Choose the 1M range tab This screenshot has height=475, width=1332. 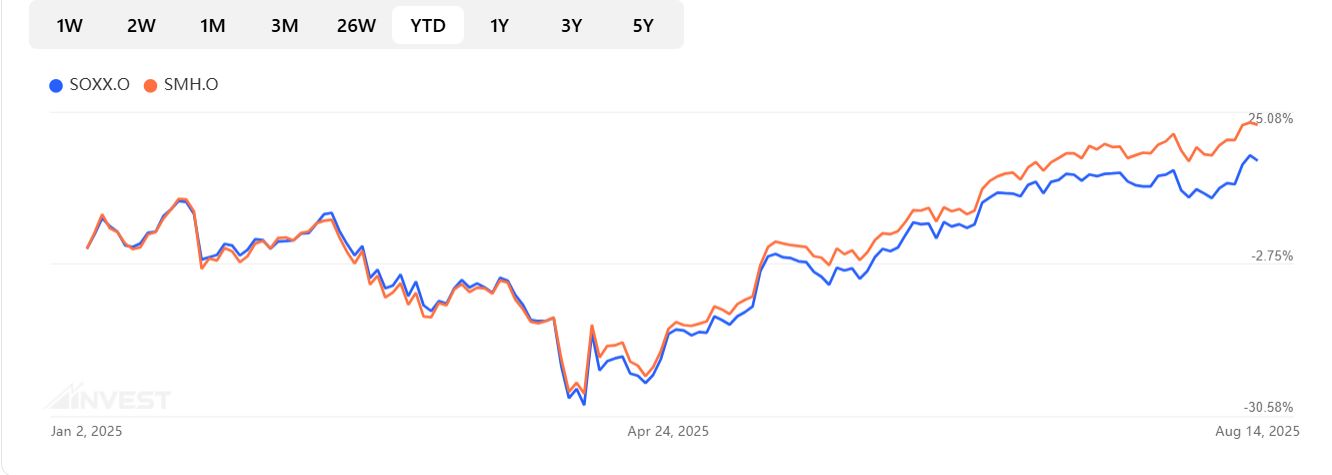(212, 26)
